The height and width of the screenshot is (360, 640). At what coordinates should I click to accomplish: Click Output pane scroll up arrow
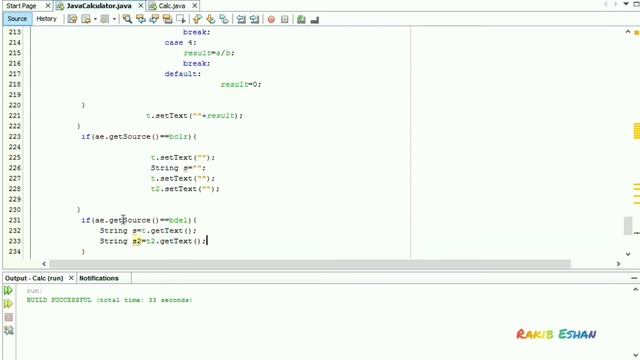(x=636, y=289)
